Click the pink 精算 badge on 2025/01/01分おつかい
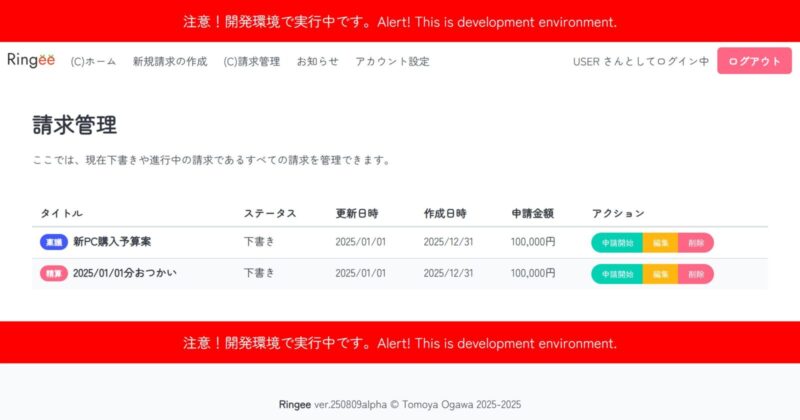The width and height of the screenshot is (800, 420). point(54,273)
